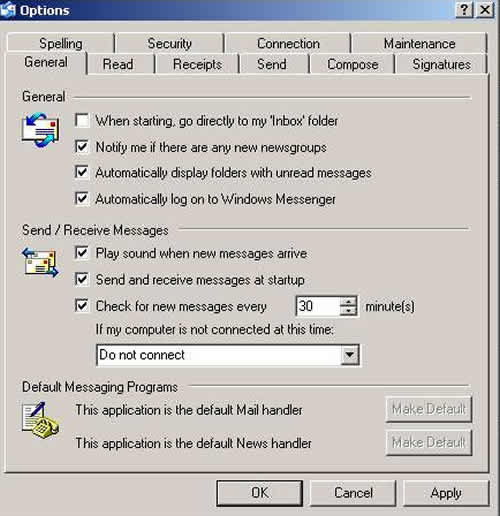Toggle Automatically log on to Windows Messenger
500x516 pixels.
pyautogui.click(x=82, y=199)
